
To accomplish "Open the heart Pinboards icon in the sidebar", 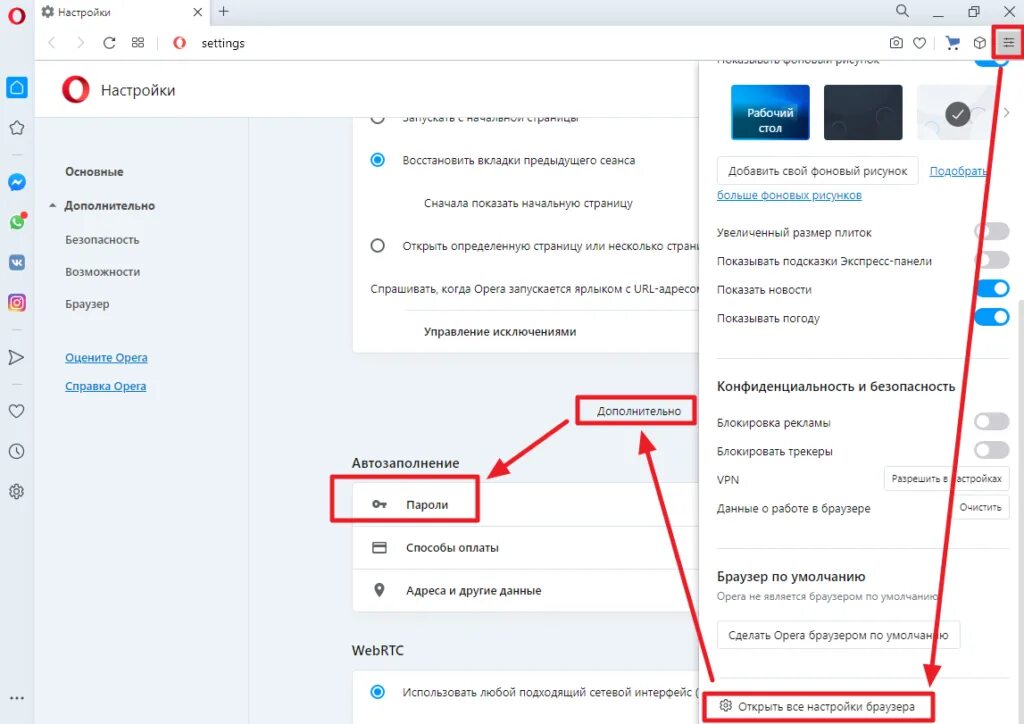I will pyautogui.click(x=16, y=411).
